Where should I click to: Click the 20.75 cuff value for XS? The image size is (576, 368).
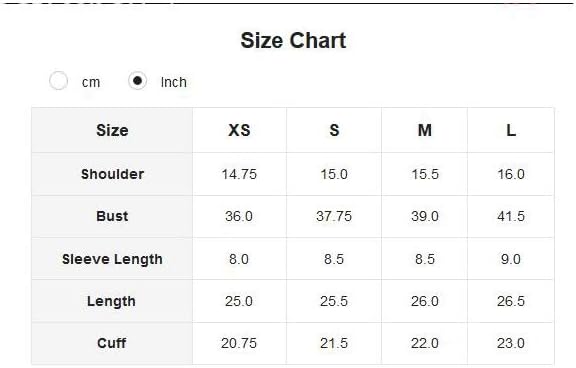pos(239,343)
